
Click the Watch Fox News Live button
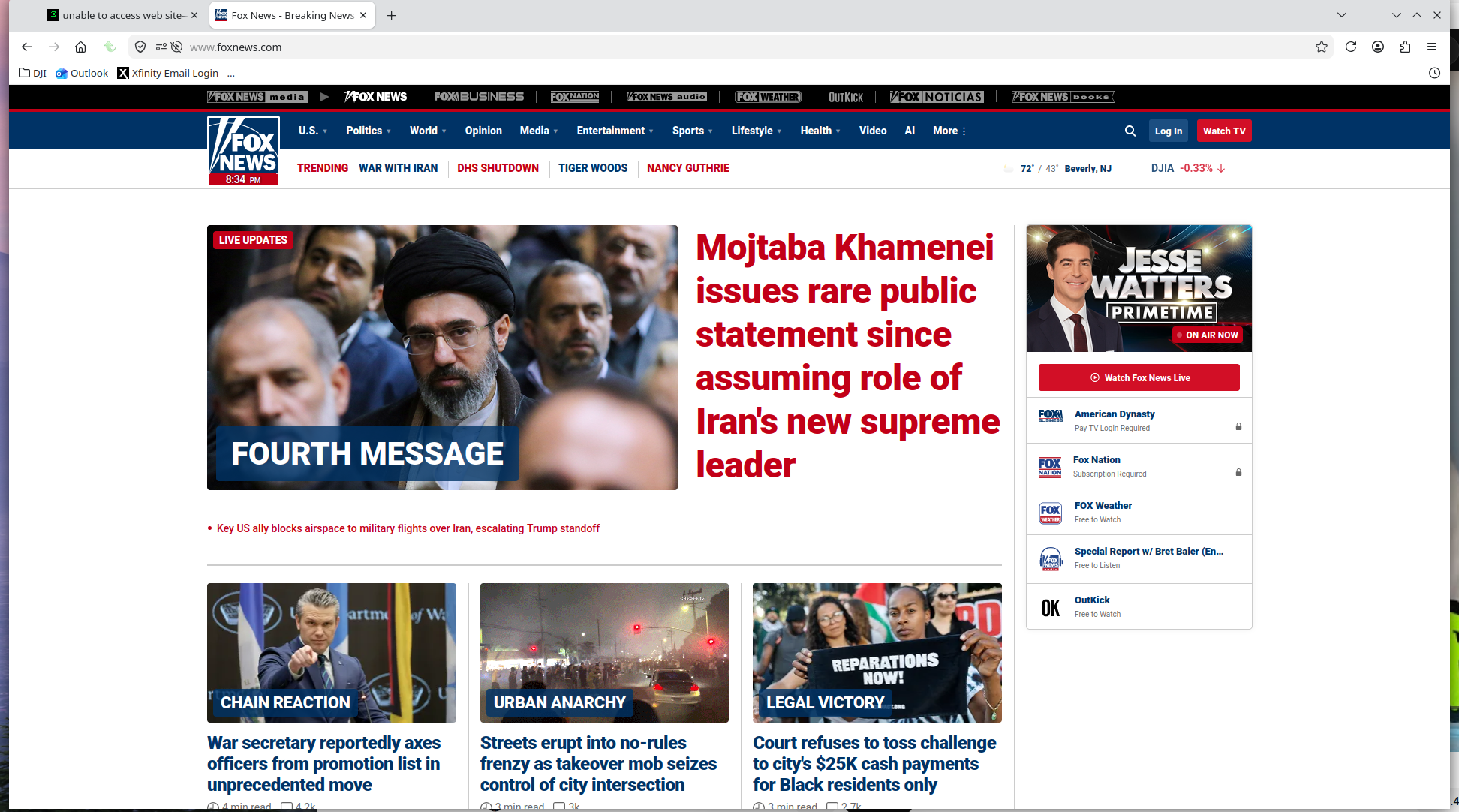(x=1139, y=377)
